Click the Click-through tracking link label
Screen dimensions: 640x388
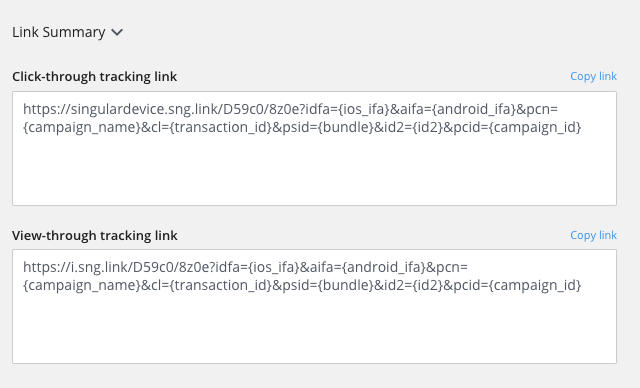[94, 77]
